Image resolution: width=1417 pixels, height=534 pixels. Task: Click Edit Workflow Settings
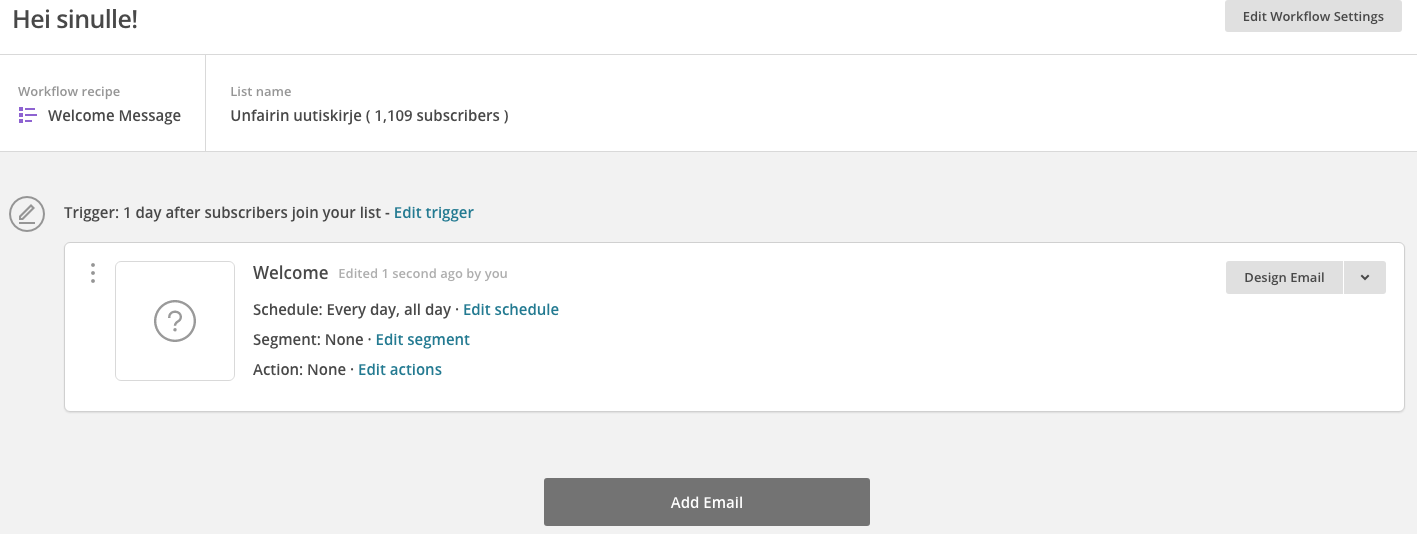tap(1313, 17)
